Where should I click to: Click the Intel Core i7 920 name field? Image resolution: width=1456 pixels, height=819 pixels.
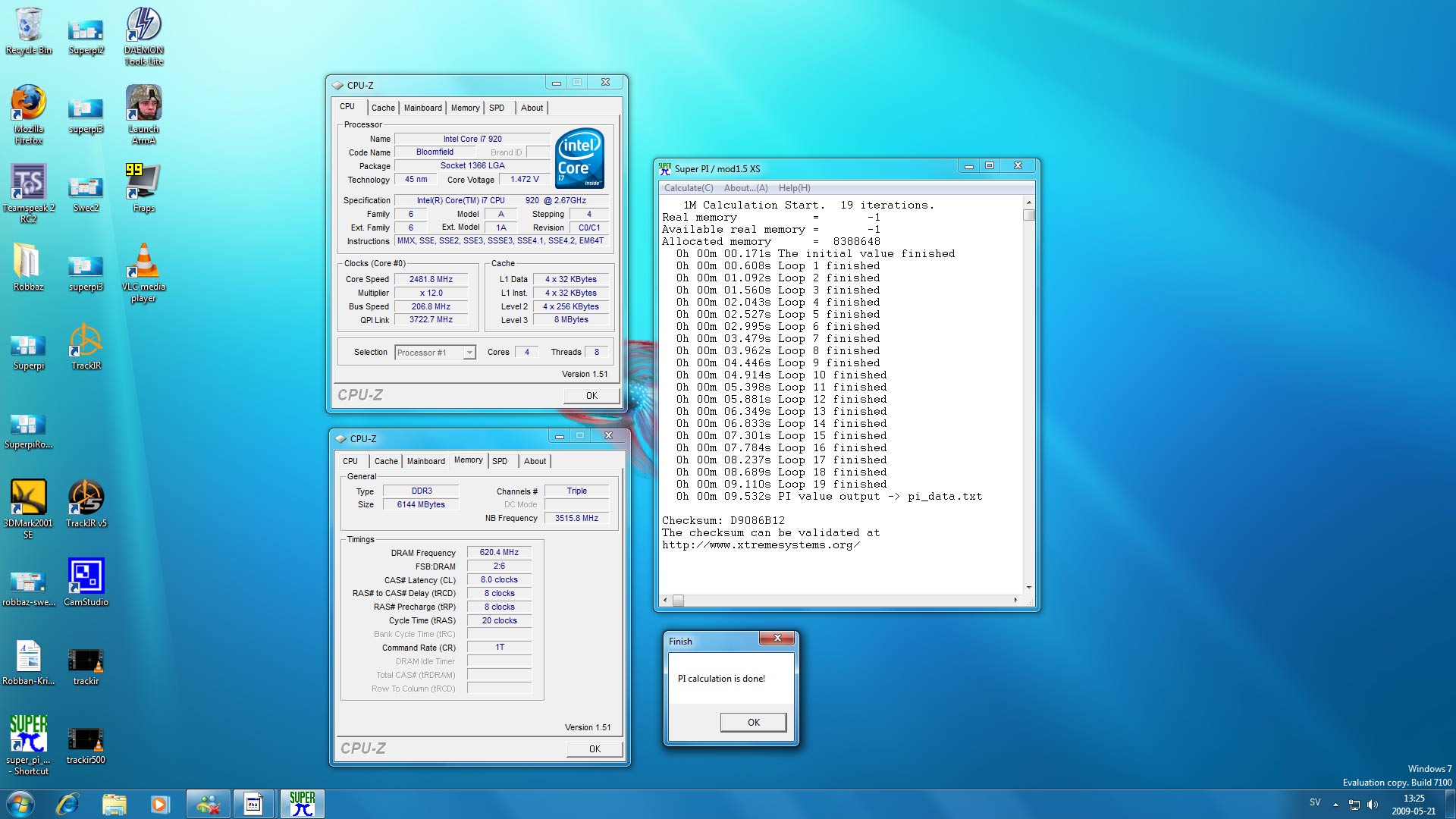pyautogui.click(x=472, y=139)
